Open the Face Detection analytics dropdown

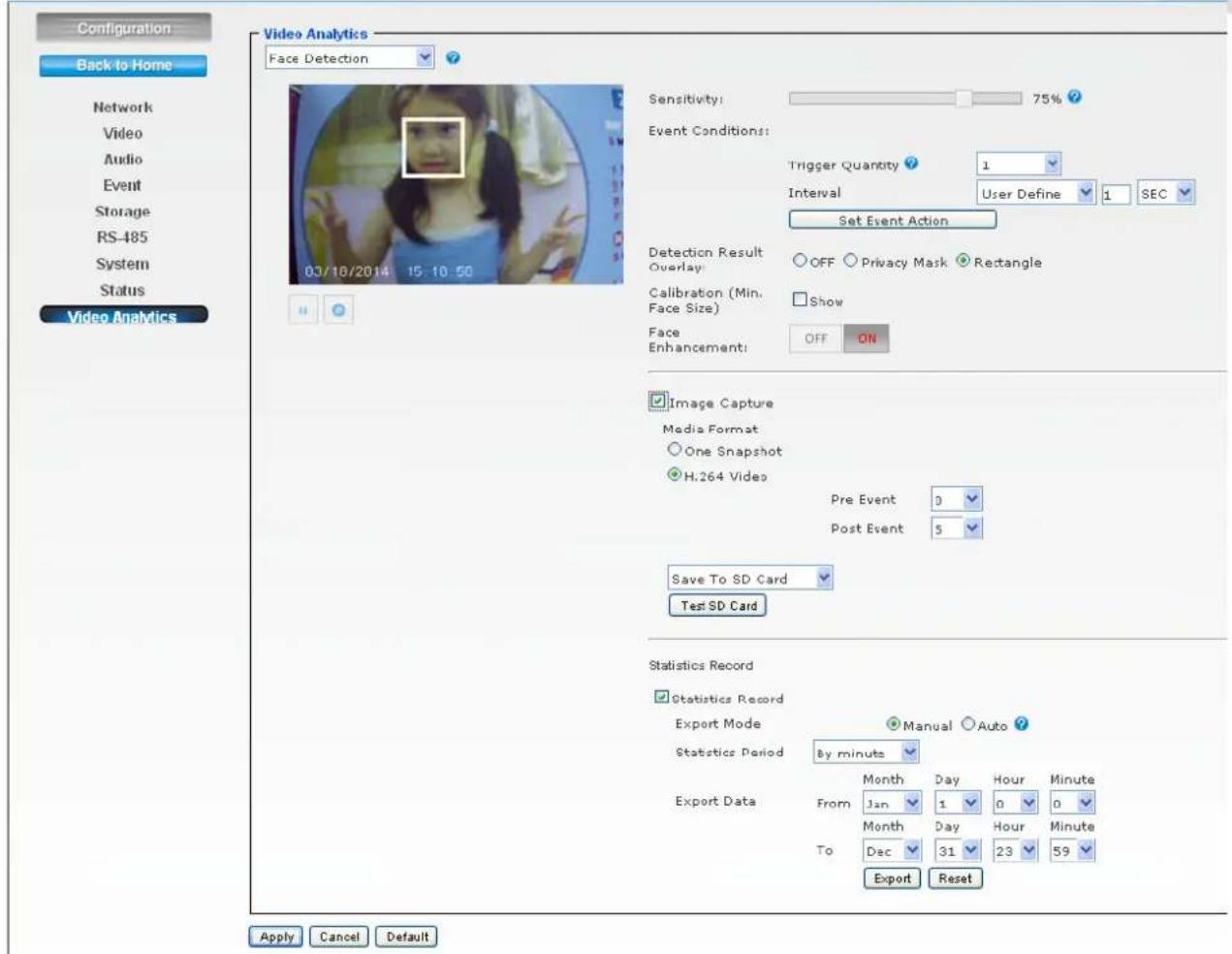click(x=350, y=58)
